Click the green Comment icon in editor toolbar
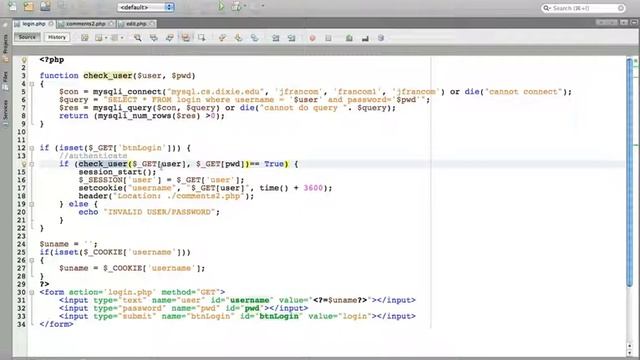Image resolution: width=640 pixels, height=360 pixels. [x=349, y=38]
